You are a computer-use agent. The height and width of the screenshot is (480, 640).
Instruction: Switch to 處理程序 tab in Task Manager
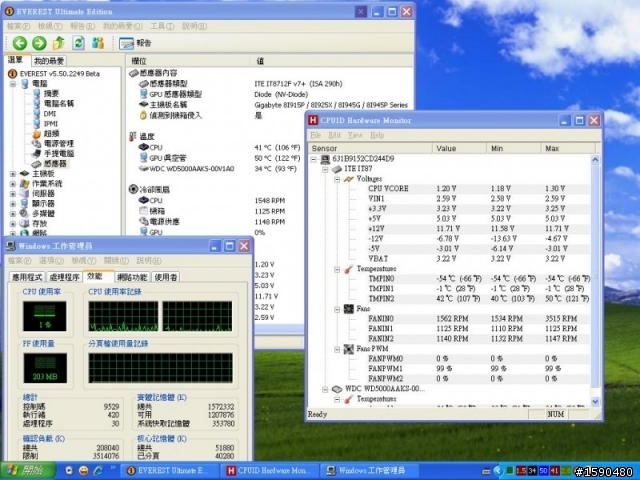(x=64, y=278)
